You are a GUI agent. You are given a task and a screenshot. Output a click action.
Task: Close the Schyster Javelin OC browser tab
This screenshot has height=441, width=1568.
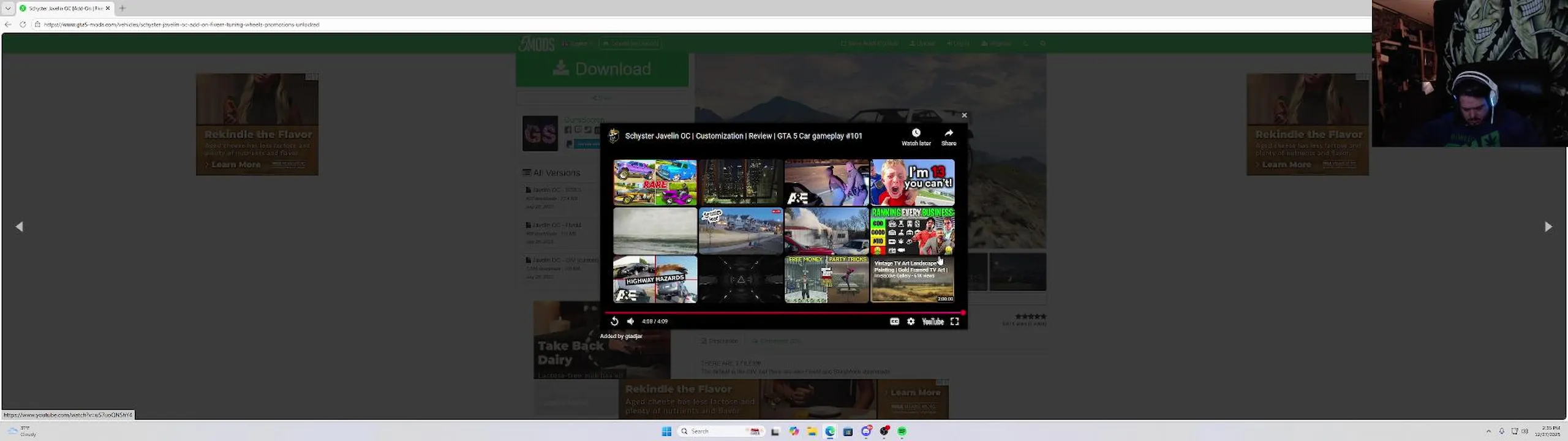click(108, 8)
